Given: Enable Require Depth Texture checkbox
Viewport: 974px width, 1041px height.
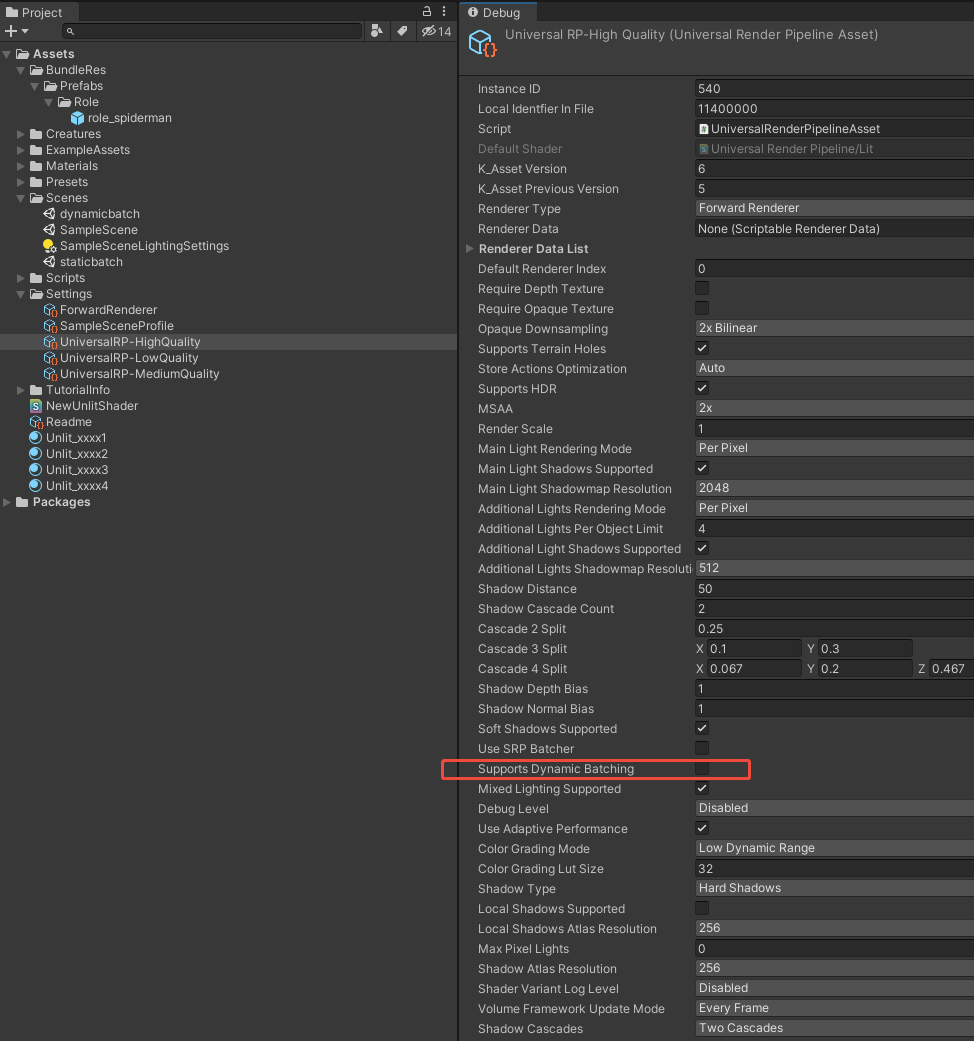Looking at the screenshot, I should [x=702, y=288].
